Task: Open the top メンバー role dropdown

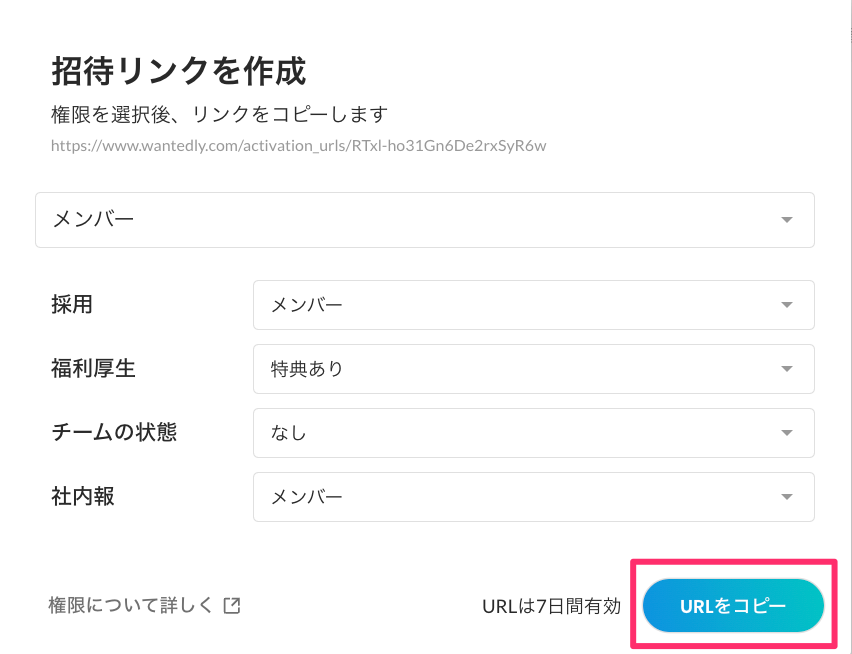Action: coord(424,220)
